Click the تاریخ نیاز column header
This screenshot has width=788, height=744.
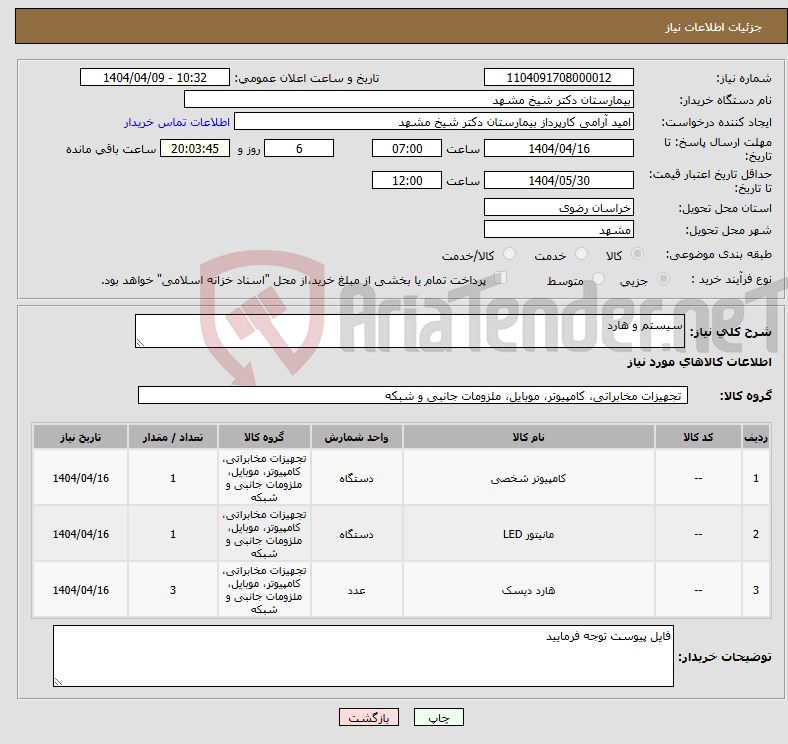(x=80, y=437)
